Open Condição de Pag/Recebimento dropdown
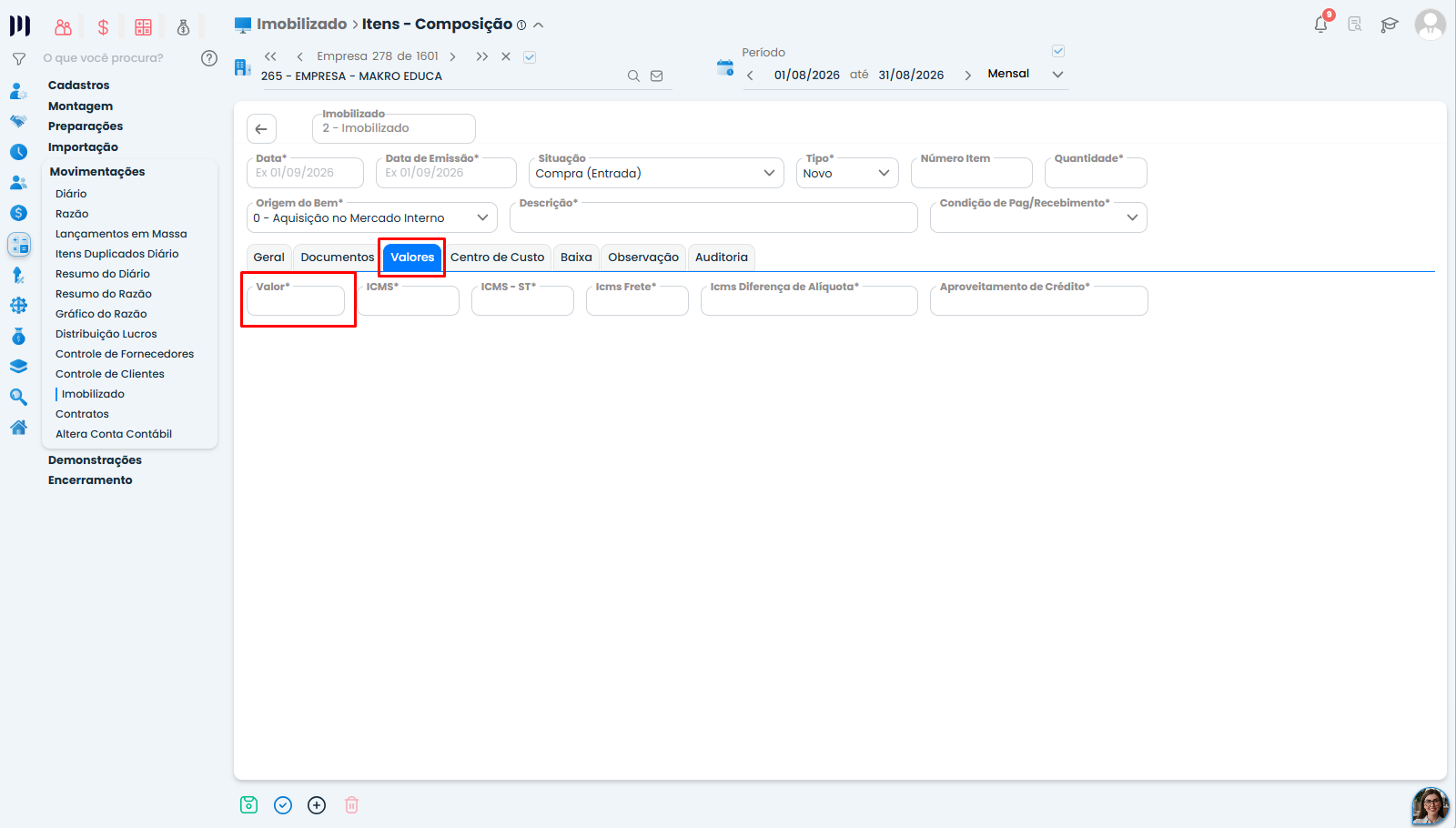The width and height of the screenshot is (1456, 828). pyautogui.click(x=1038, y=217)
